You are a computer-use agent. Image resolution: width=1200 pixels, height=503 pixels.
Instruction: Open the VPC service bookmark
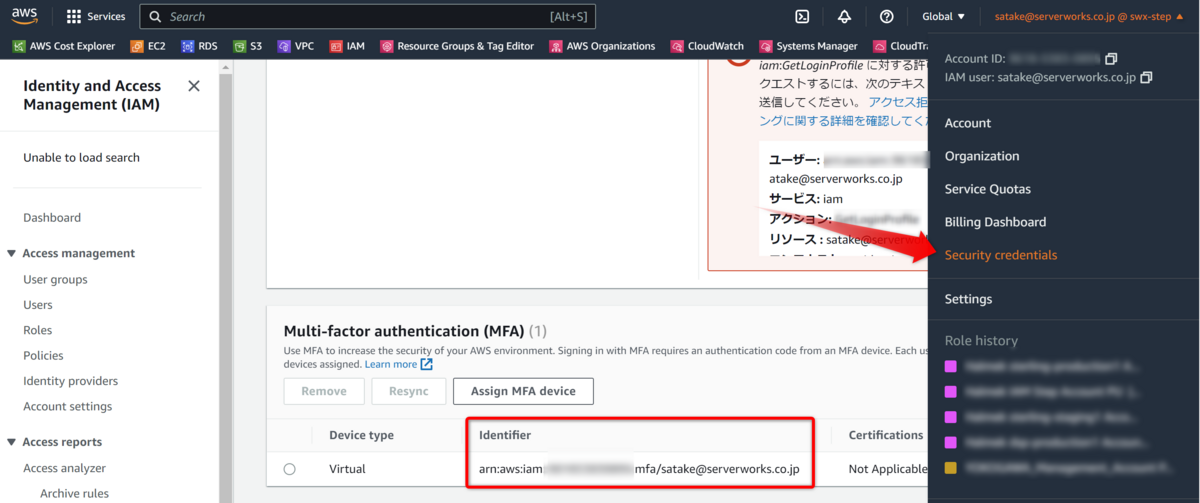[x=296, y=46]
